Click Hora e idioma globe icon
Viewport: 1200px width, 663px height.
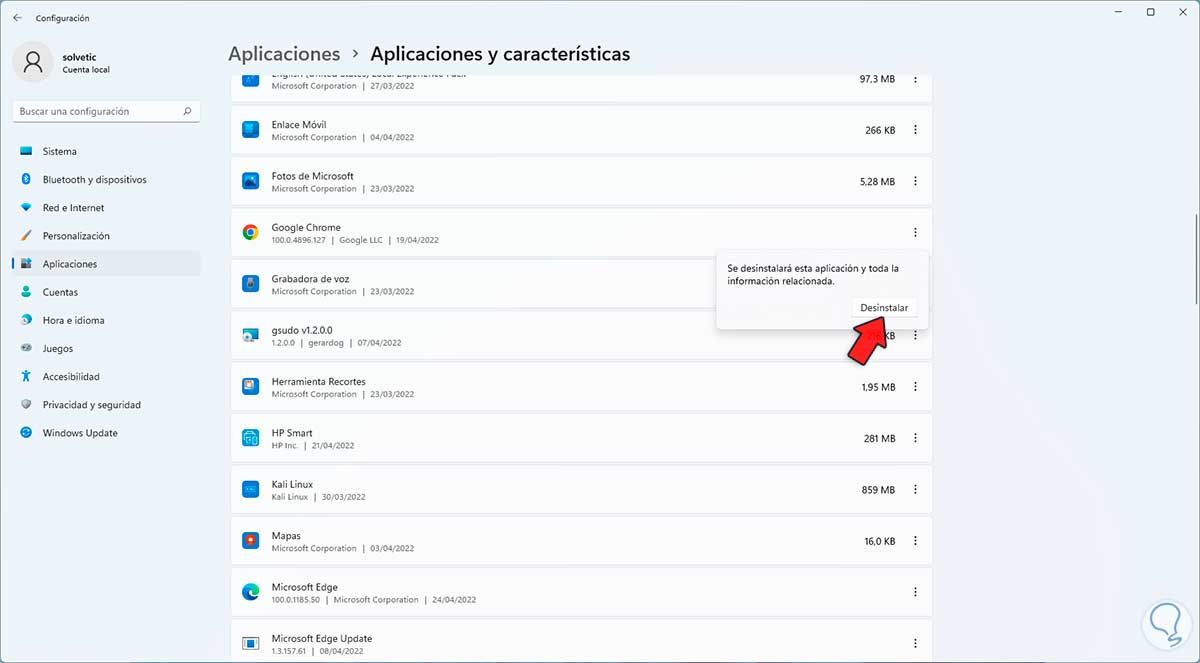pos(26,320)
